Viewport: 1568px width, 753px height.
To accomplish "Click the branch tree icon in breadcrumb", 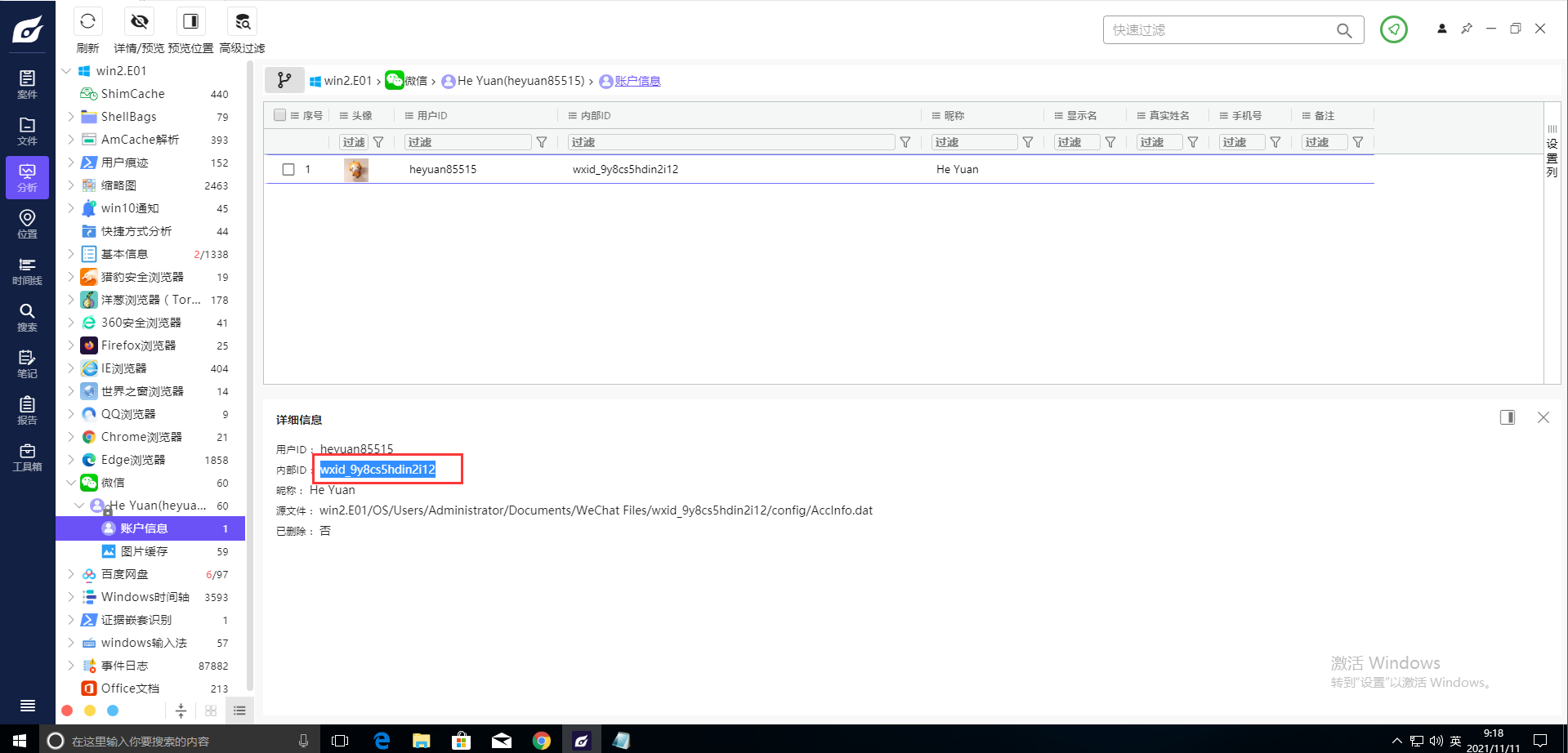I will (284, 80).
